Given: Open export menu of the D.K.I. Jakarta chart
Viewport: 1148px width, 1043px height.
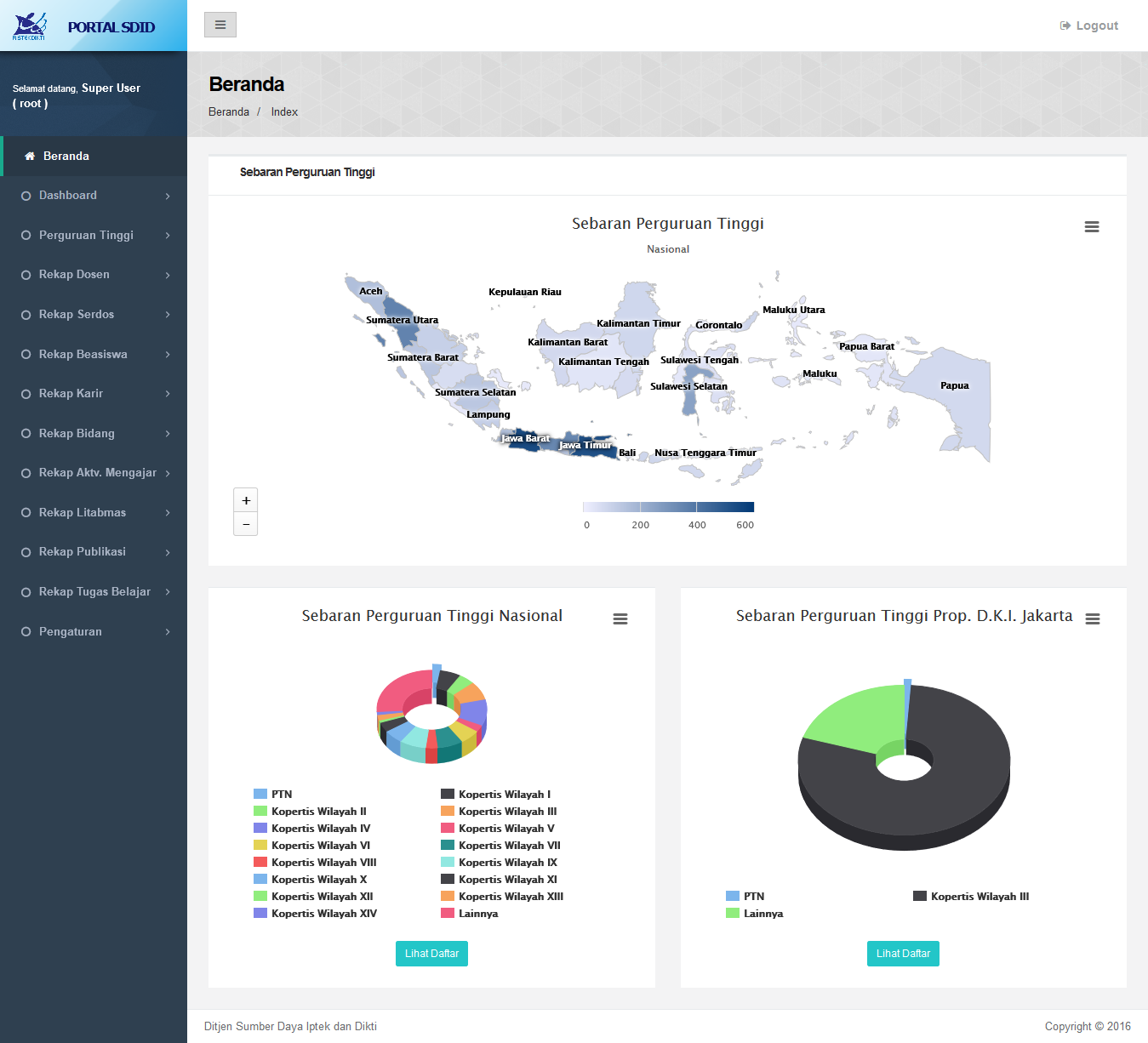Looking at the screenshot, I should click(1092, 619).
